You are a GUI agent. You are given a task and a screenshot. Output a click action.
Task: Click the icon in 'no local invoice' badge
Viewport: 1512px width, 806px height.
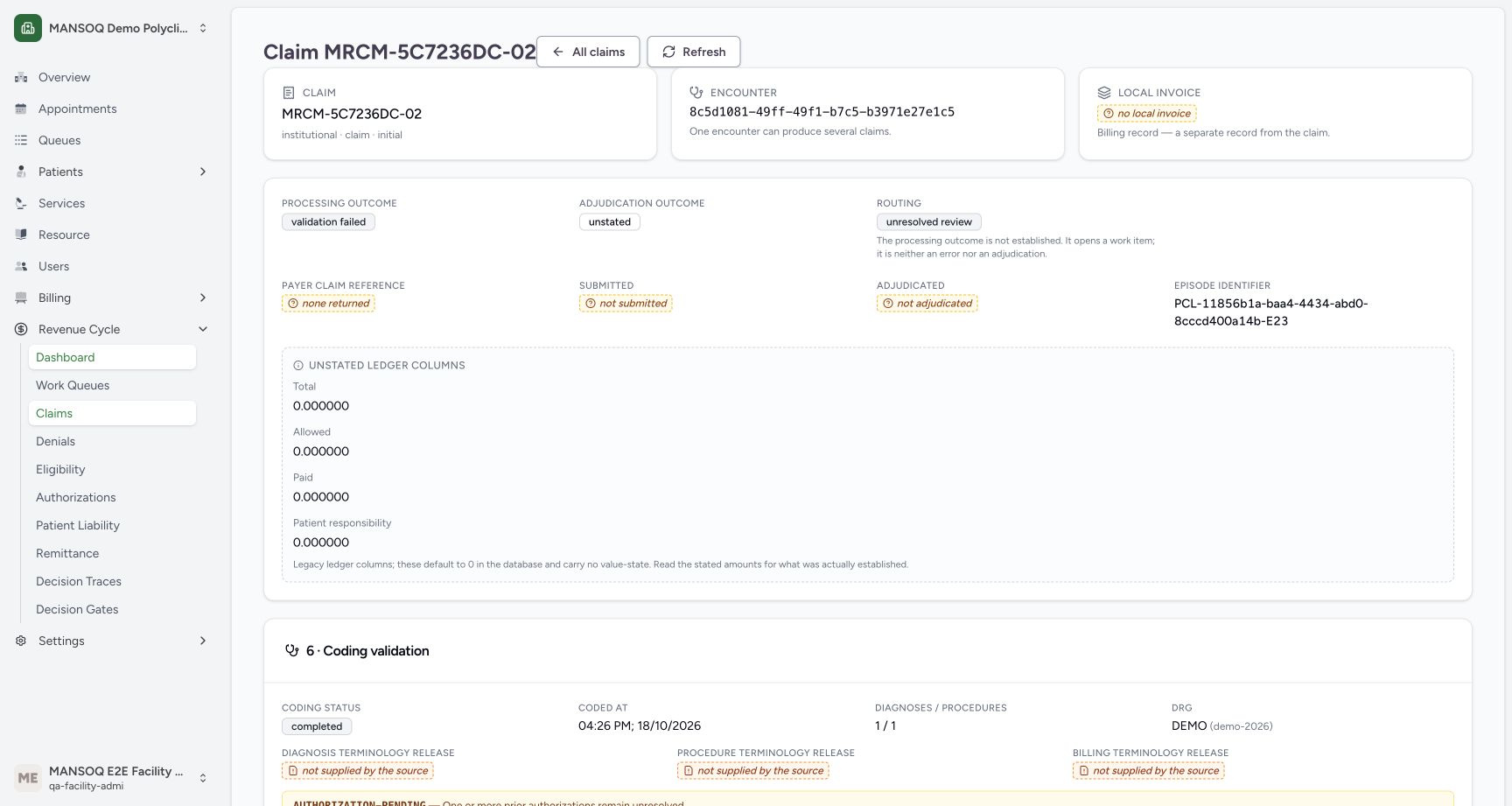coord(1109,114)
